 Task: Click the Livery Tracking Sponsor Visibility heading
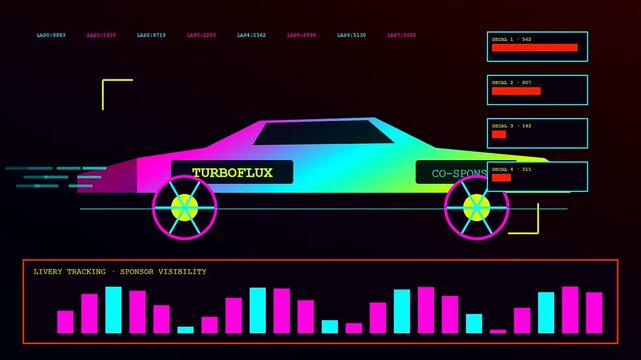pyautogui.click(x=120, y=272)
